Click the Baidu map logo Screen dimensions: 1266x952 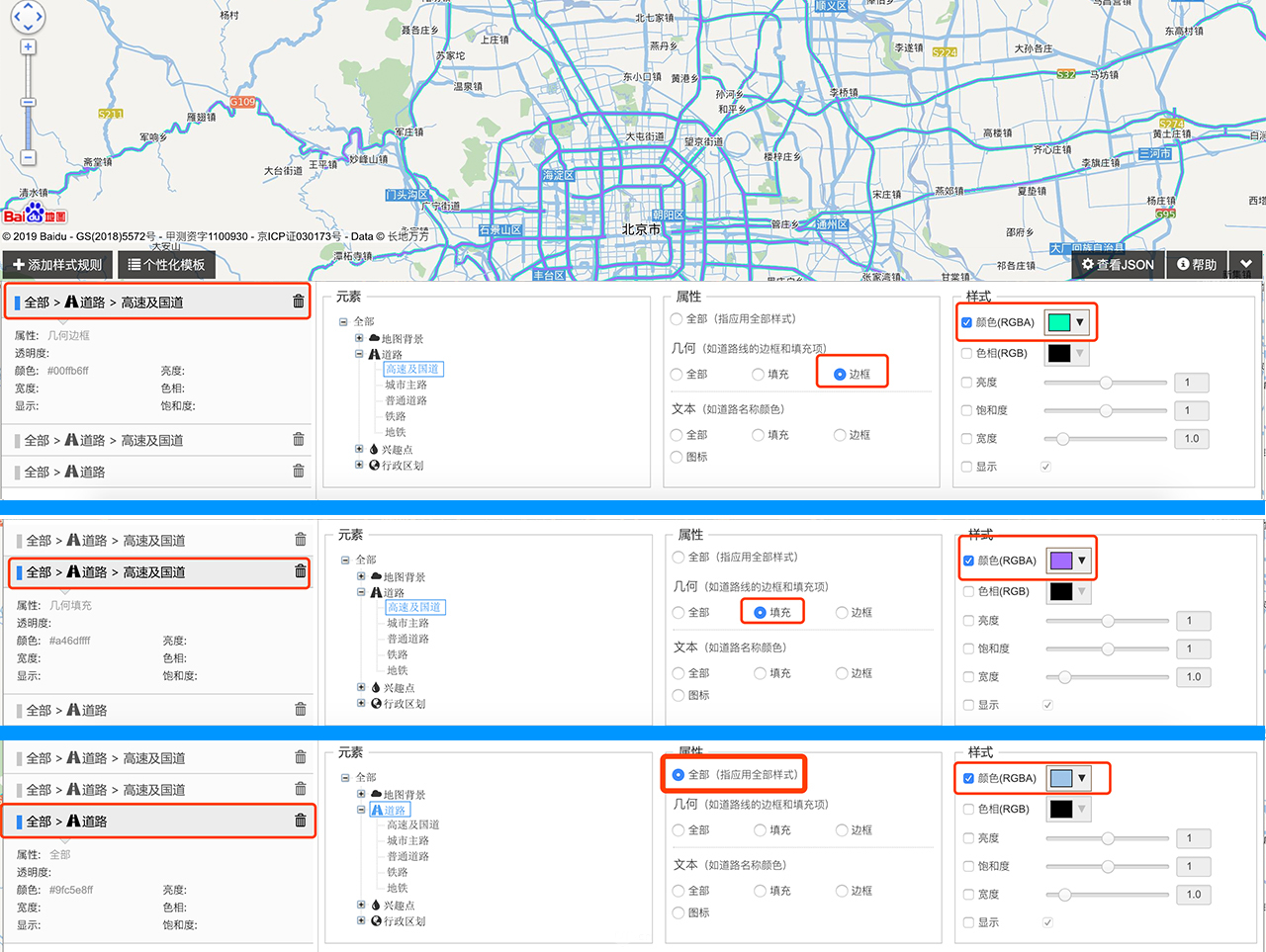[x=35, y=215]
